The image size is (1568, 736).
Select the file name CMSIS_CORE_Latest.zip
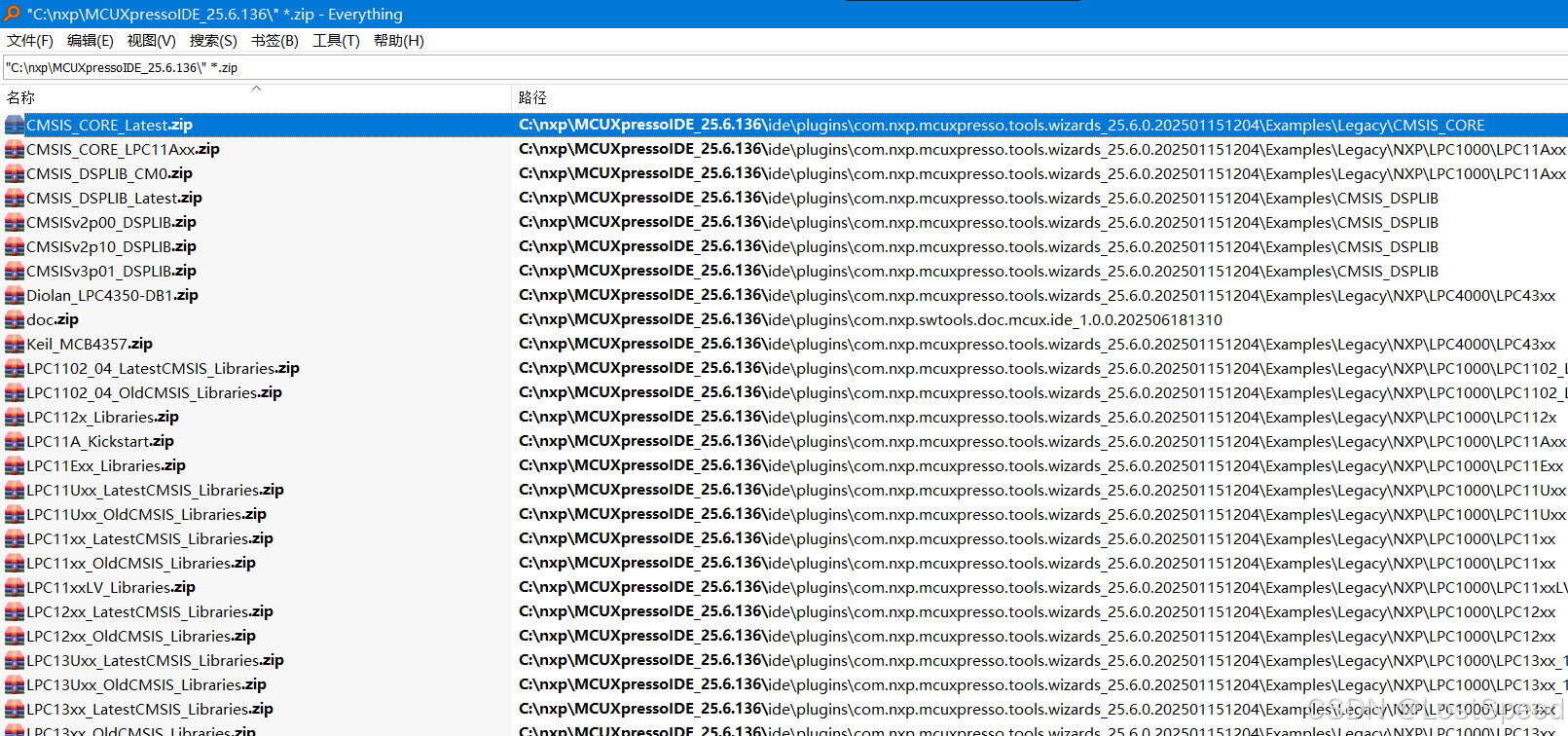point(109,126)
